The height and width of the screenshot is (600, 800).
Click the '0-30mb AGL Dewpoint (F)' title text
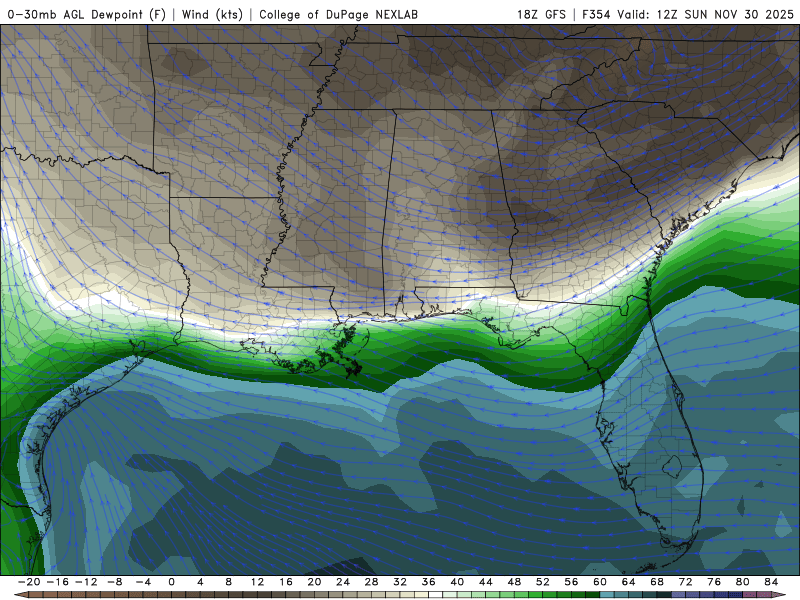click(86, 14)
